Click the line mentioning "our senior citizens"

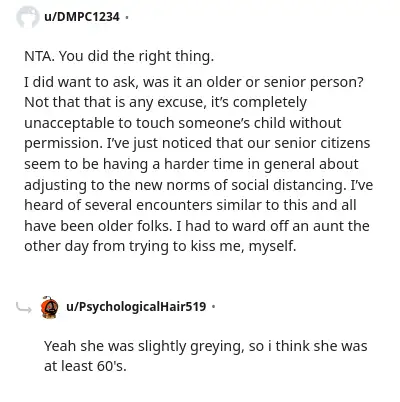(197, 144)
